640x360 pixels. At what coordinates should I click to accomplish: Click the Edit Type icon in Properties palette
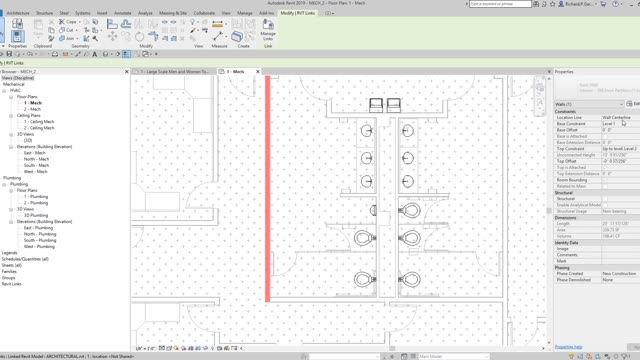point(632,104)
